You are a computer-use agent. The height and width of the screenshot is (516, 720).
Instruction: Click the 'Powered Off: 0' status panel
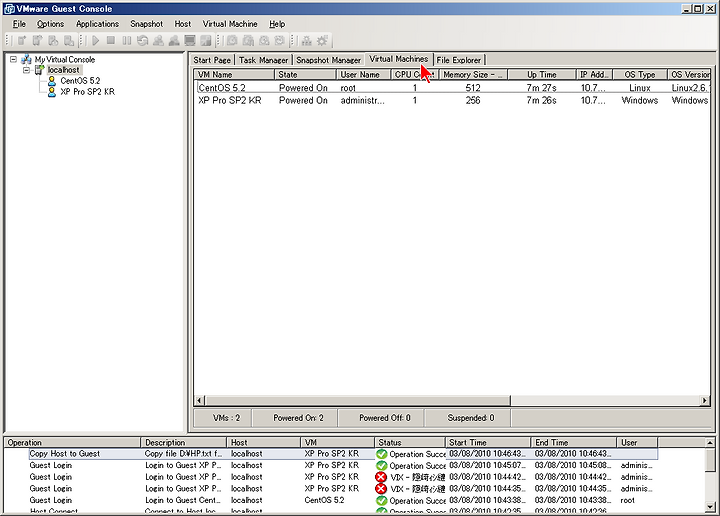(381, 418)
